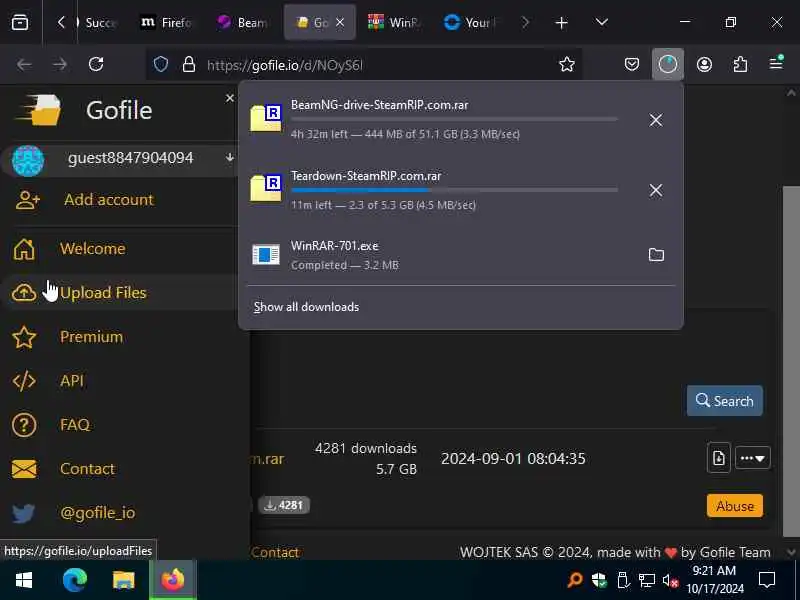800x600 pixels.
Task: Open File Explorer from taskbar
Action: pos(123,580)
